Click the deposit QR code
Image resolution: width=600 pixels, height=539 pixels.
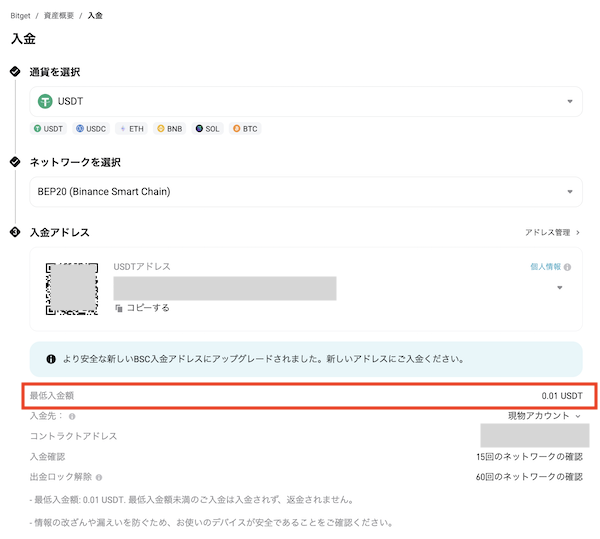point(72,289)
